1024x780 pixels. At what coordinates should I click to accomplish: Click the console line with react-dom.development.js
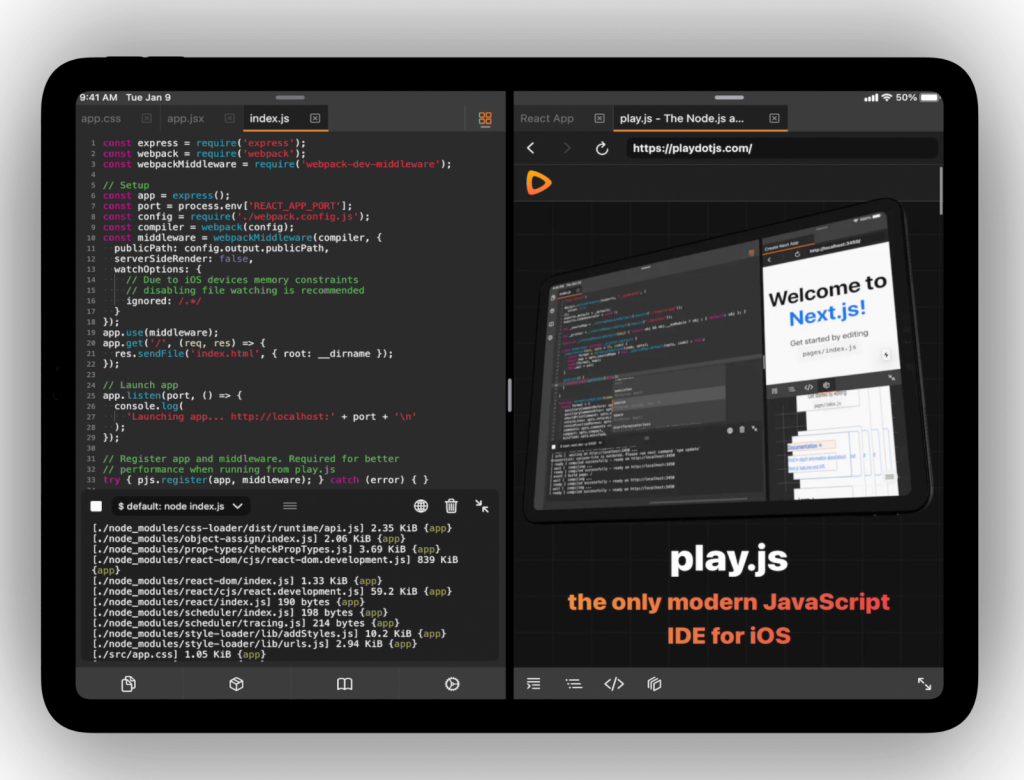point(275,564)
